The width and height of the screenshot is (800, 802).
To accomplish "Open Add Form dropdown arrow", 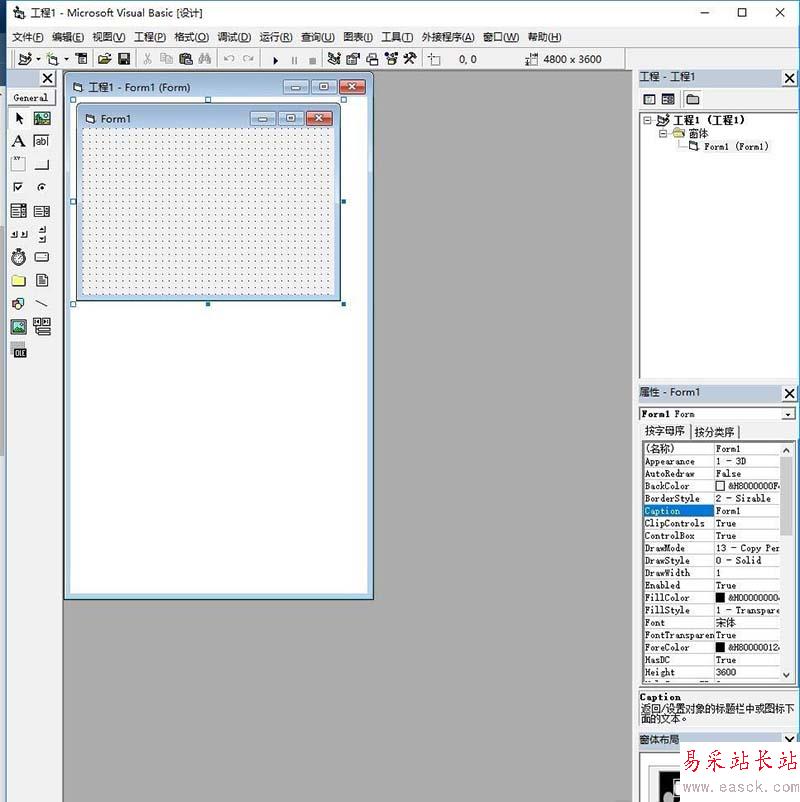I will pos(66,59).
